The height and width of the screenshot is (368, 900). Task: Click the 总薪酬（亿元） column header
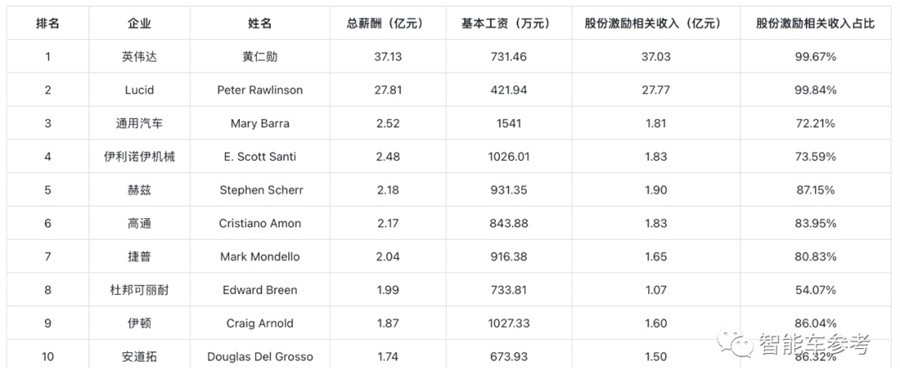388,24
